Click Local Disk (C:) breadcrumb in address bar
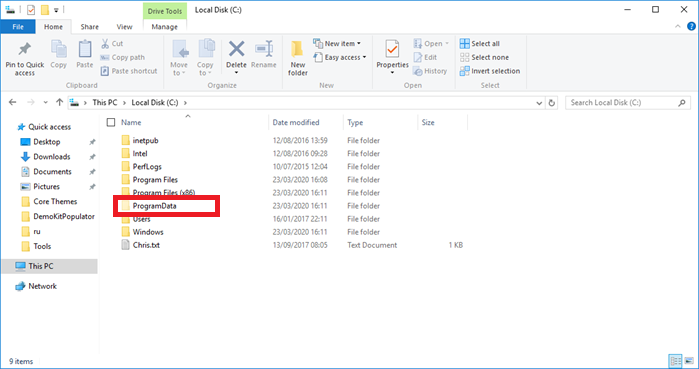Image resolution: width=699 pixels, height=369 pixels. click(x=155, y=102)
